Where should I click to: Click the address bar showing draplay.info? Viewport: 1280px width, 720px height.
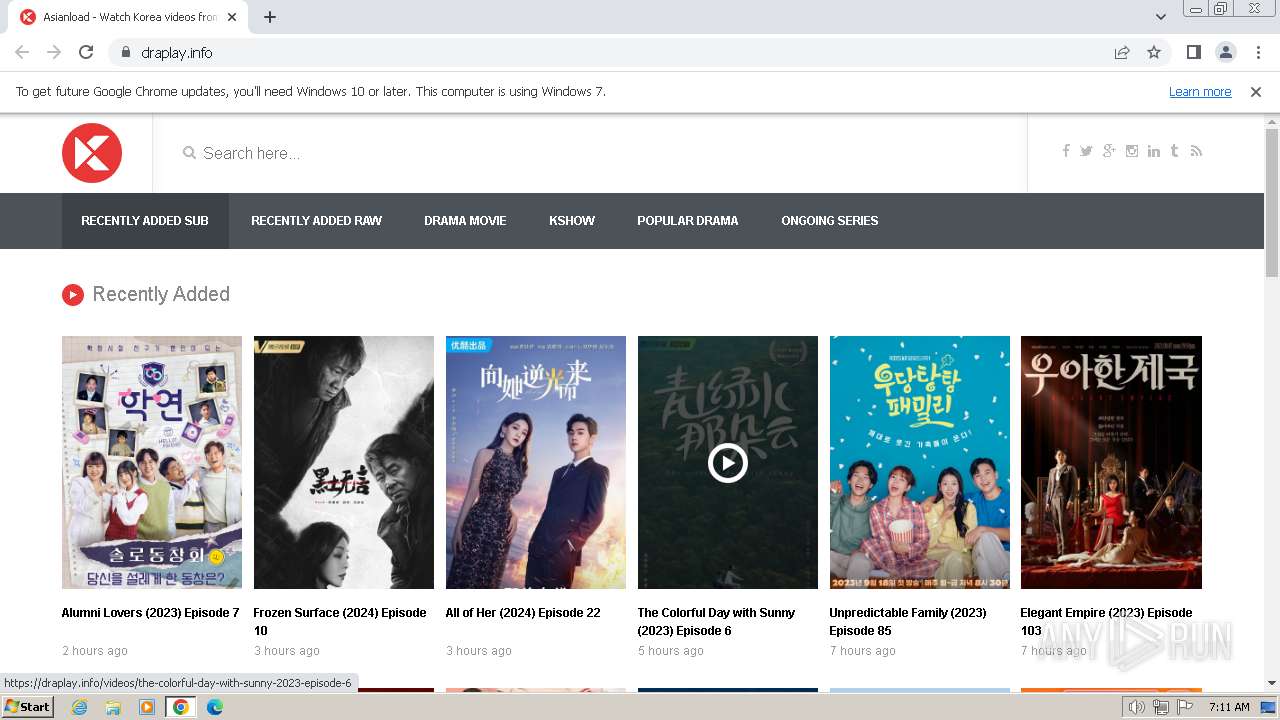610,52
